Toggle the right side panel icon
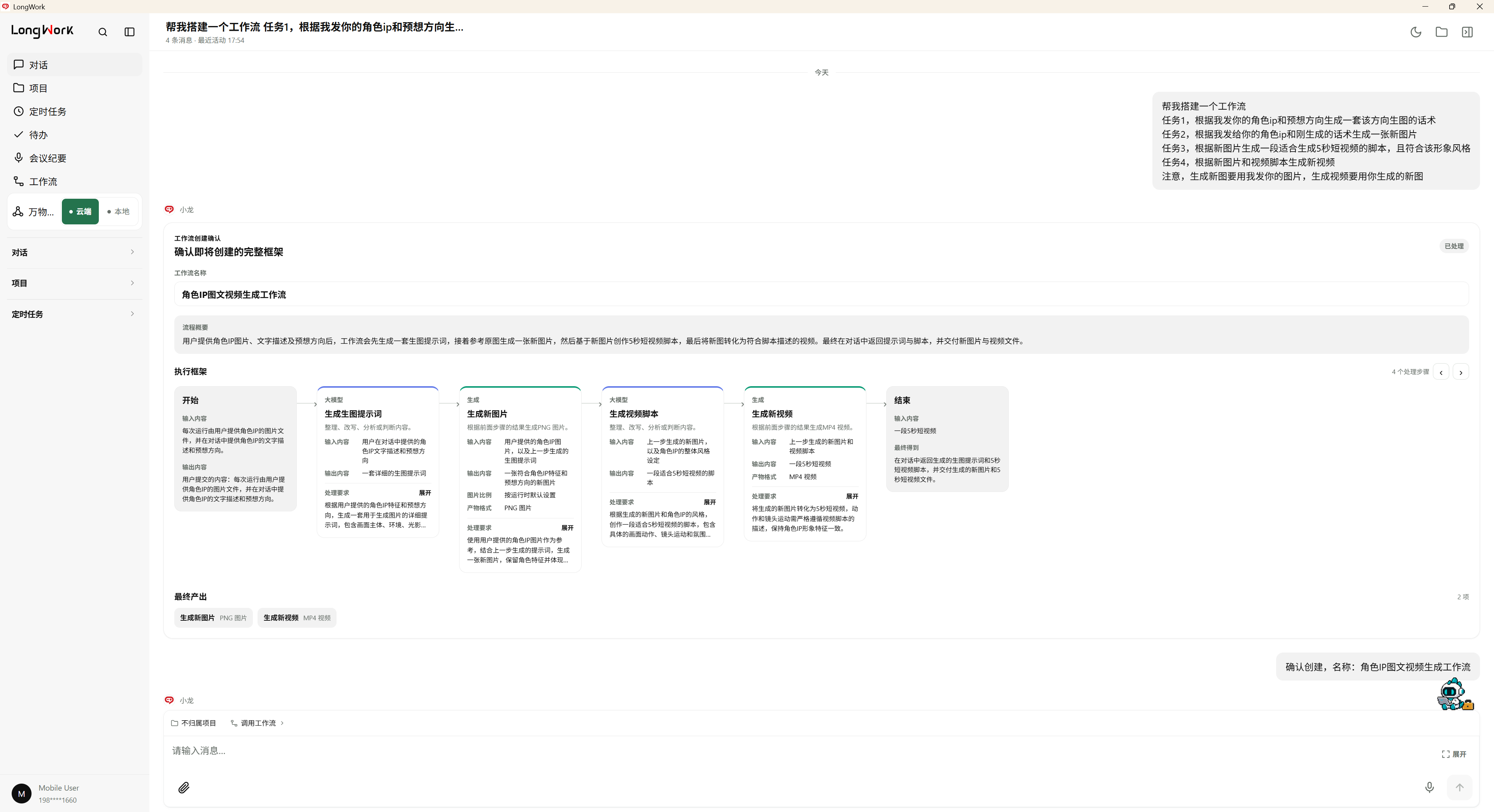Viewport: 1494px width, 812px height. [1467, 32]
